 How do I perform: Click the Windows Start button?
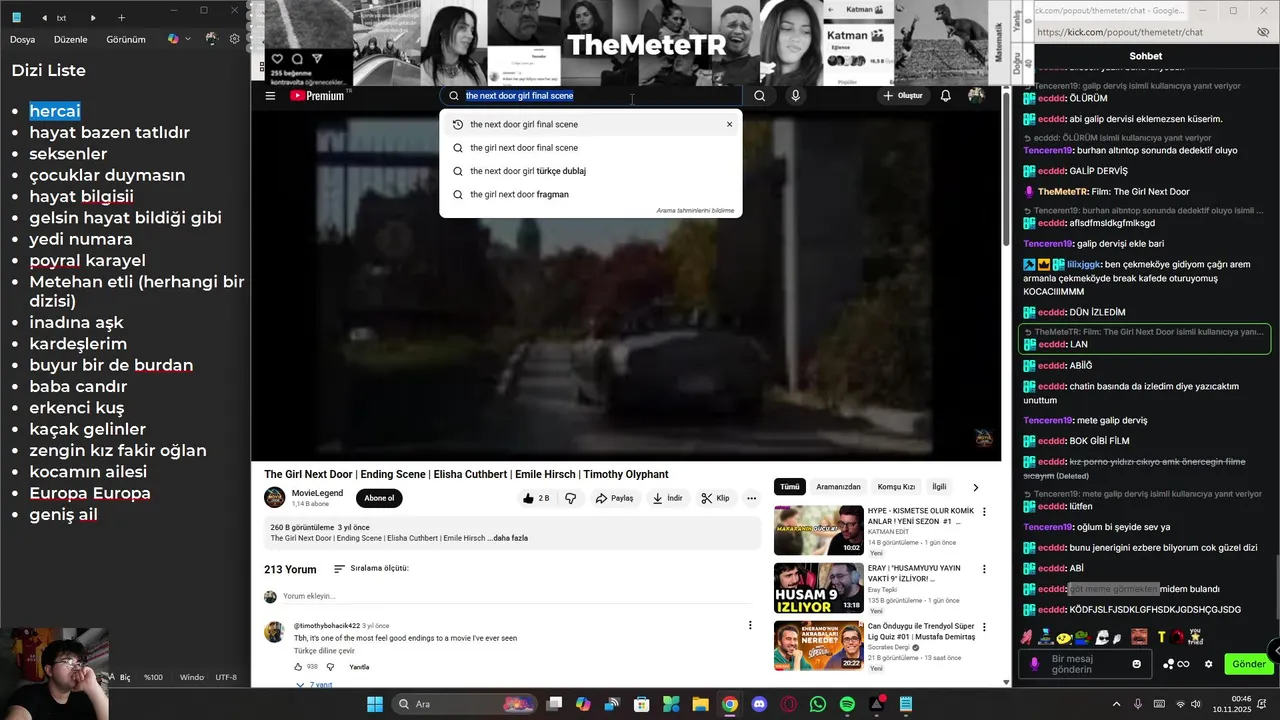[375, 704]
